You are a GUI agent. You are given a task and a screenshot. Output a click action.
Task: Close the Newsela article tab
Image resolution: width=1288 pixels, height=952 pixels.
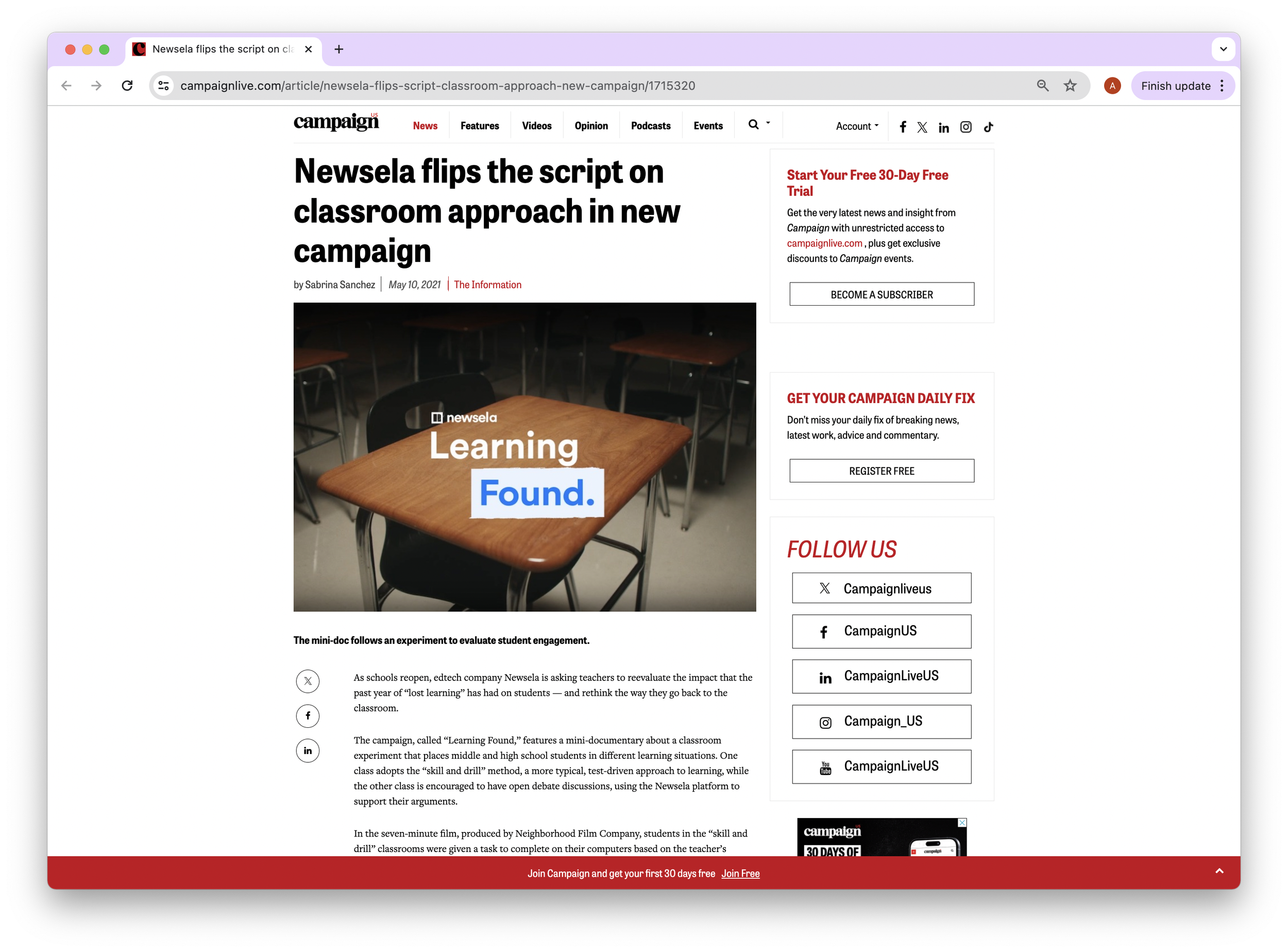coord(308,49)
